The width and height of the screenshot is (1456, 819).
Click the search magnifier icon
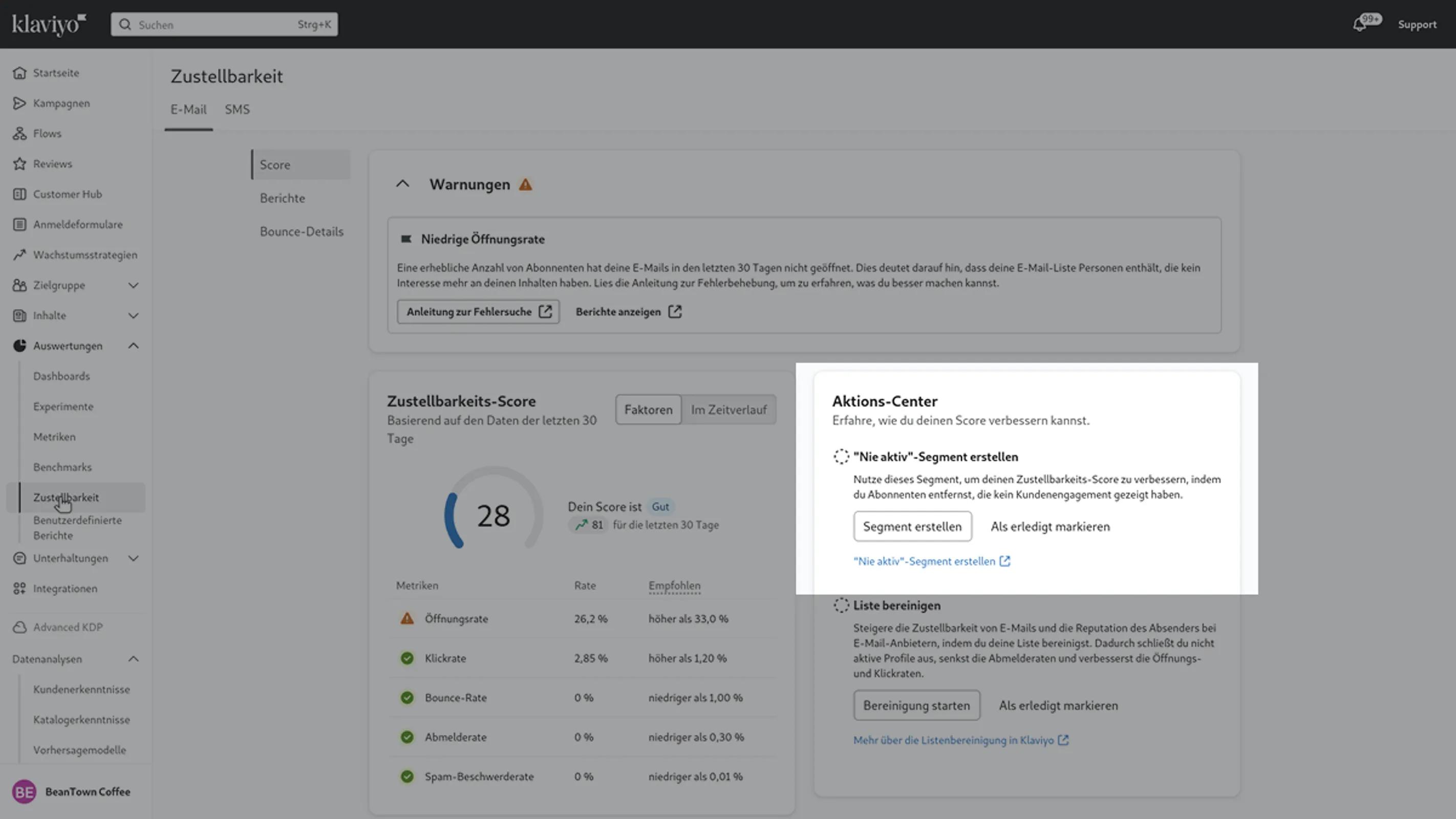point(125,24)
